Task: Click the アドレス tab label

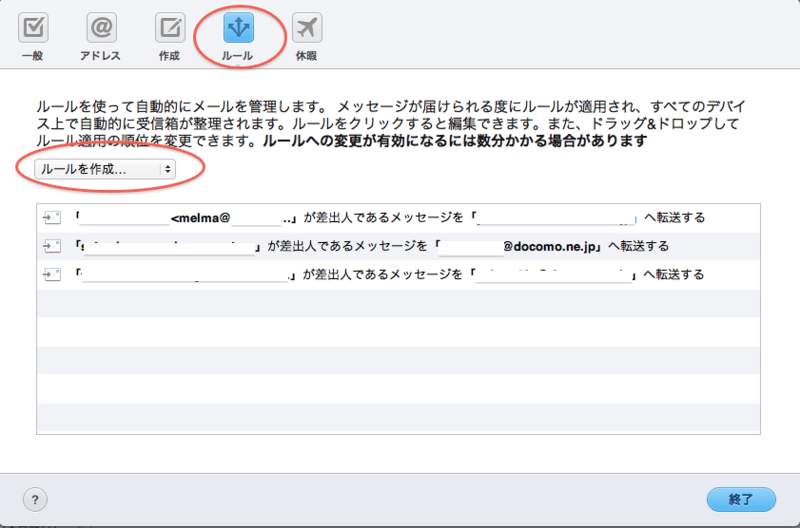Action: (102, 56)
